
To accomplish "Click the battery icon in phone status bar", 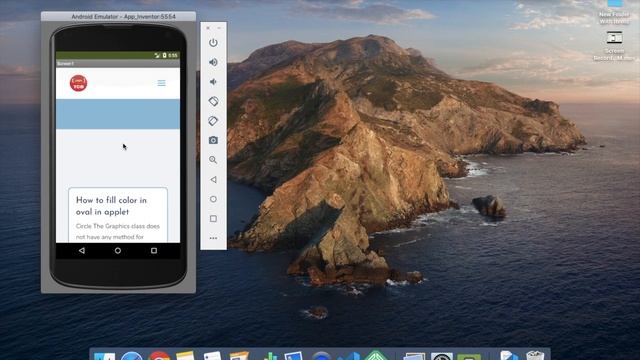I will click(164, 55).
